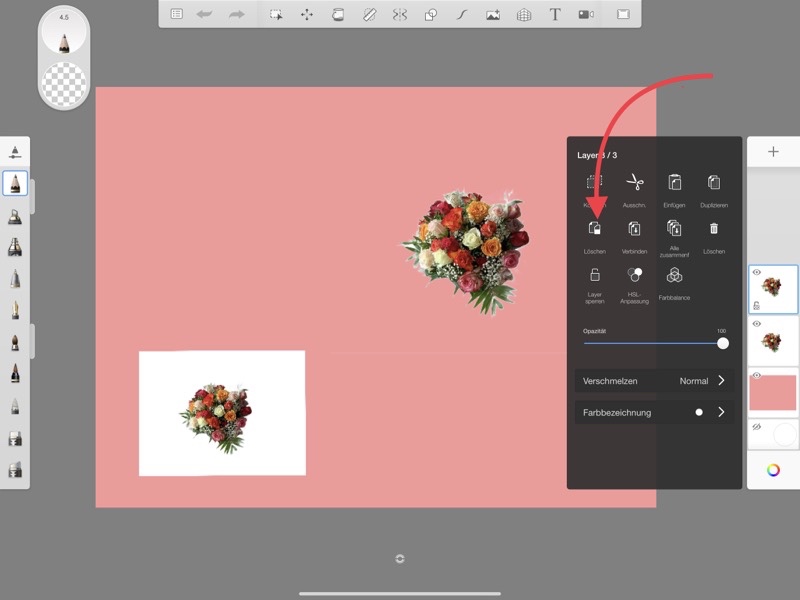Open HSL-Anpassung adjustment
The height and width of the screenshot is (600, 800).
[x=634, y=275]
